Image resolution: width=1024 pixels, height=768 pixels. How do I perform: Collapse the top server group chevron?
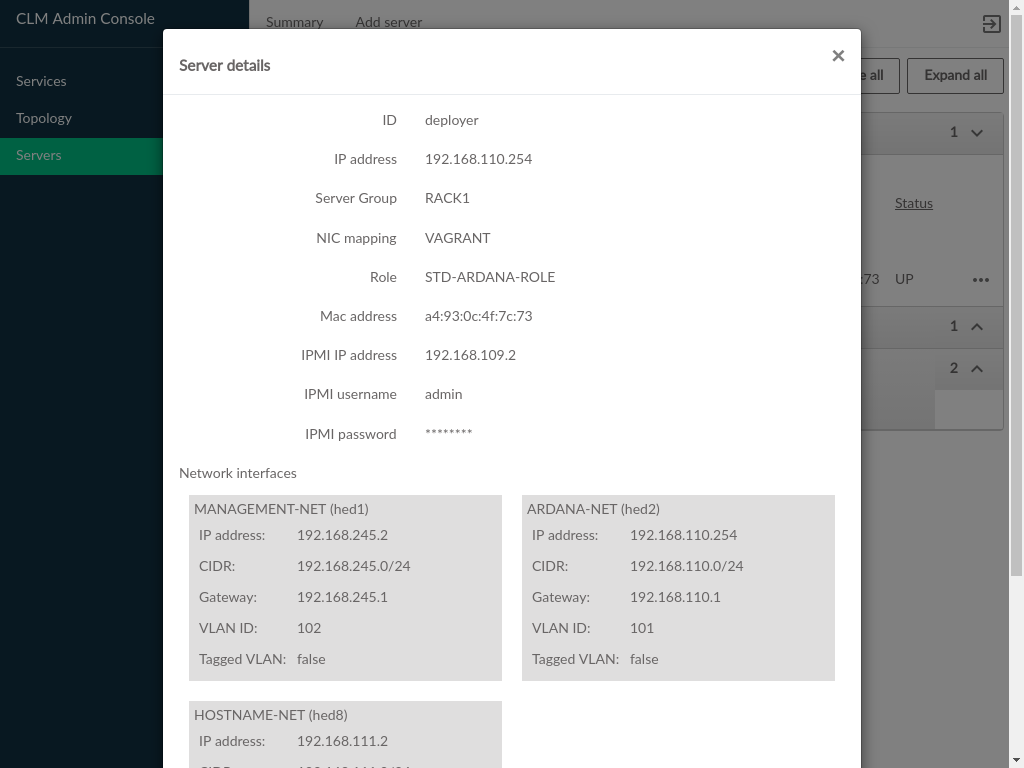coord(977,133)
